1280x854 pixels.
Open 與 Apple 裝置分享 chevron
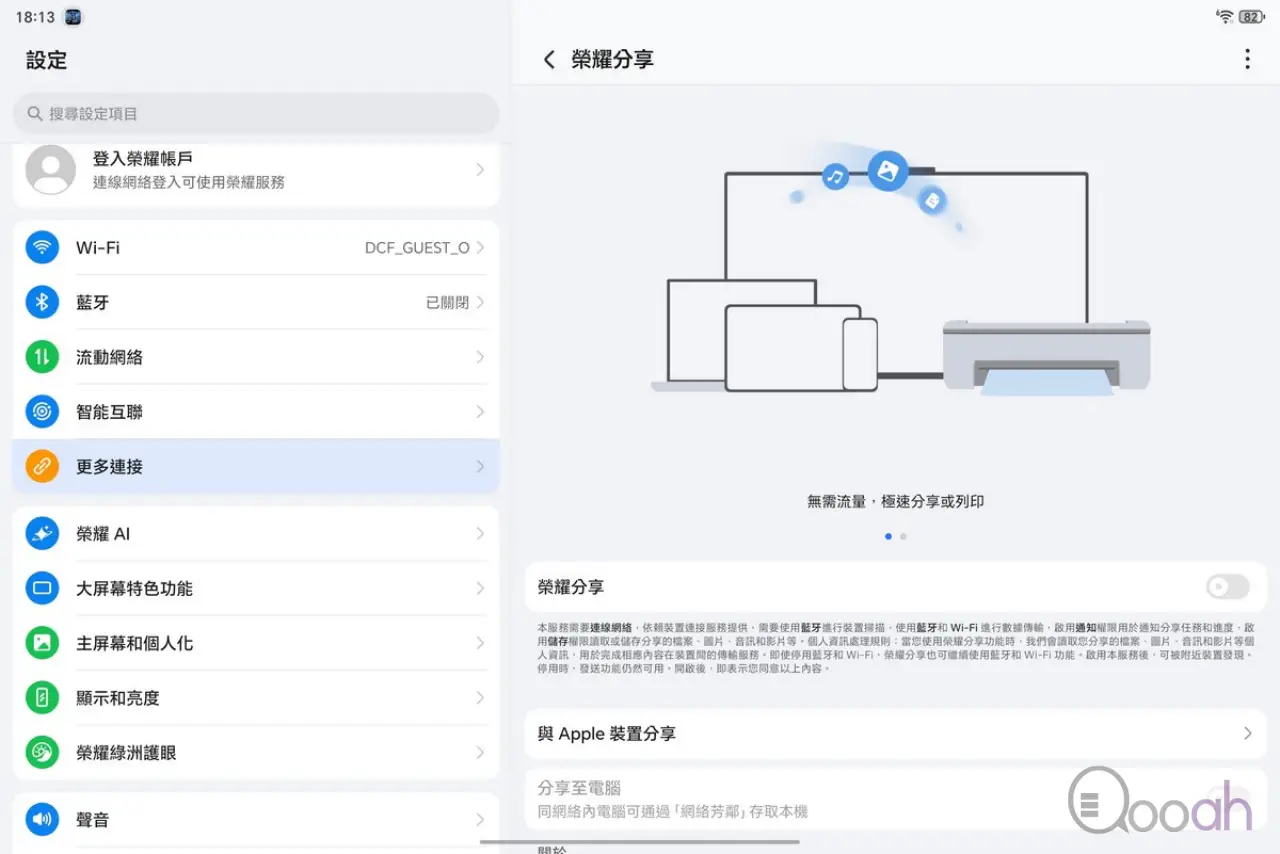coord(1247,733)
